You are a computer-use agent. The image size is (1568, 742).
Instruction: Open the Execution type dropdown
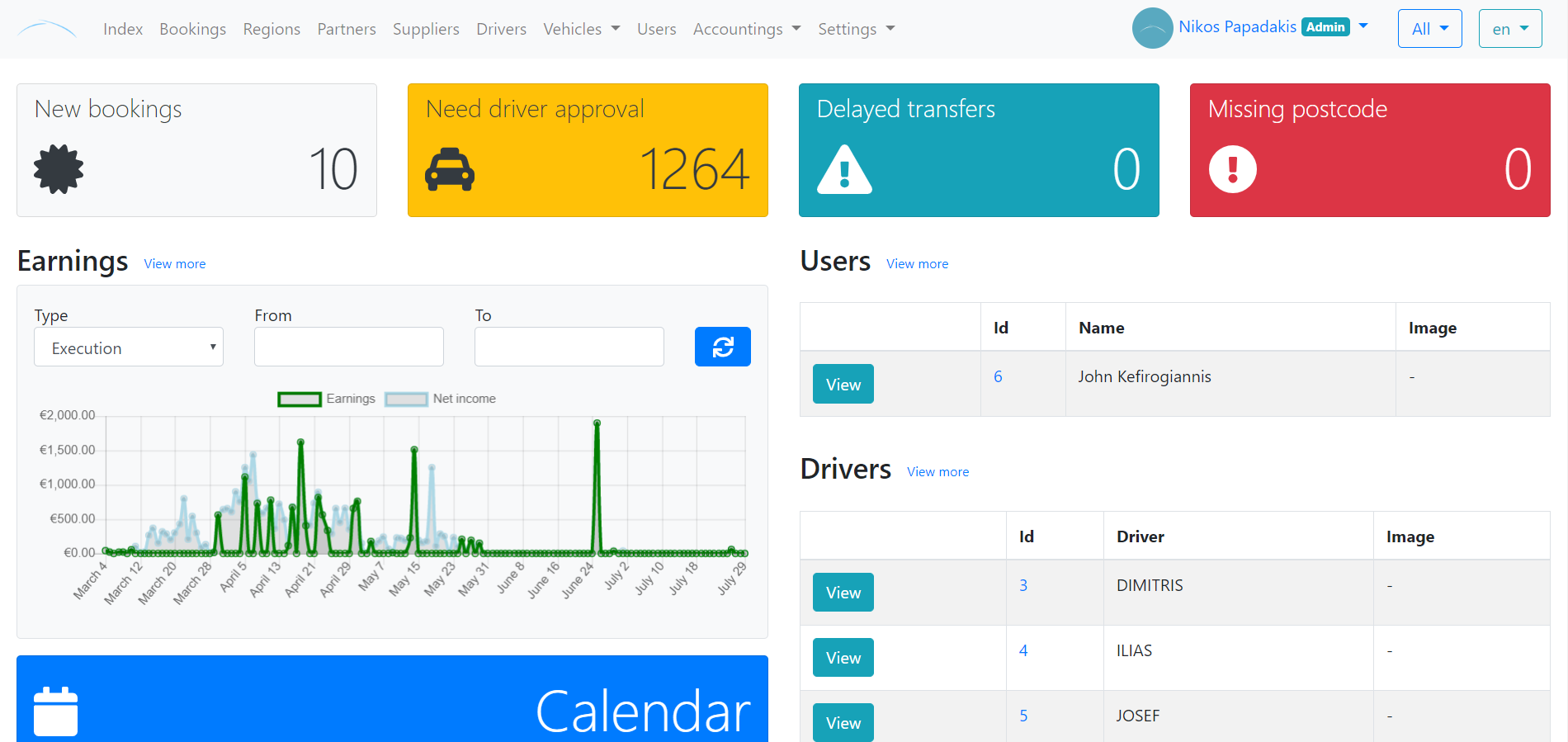point(129,347)
